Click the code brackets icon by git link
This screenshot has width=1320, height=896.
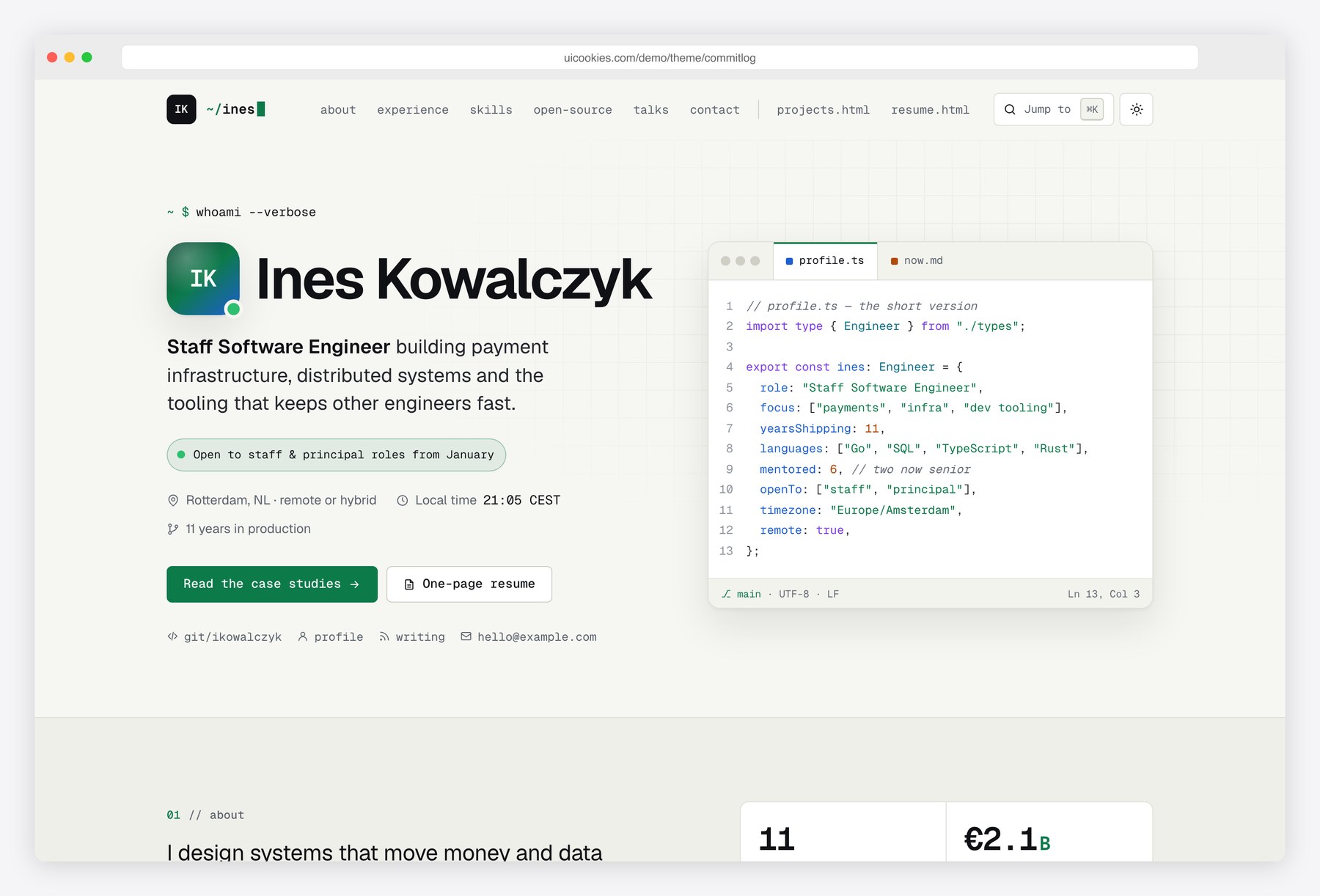172,636
